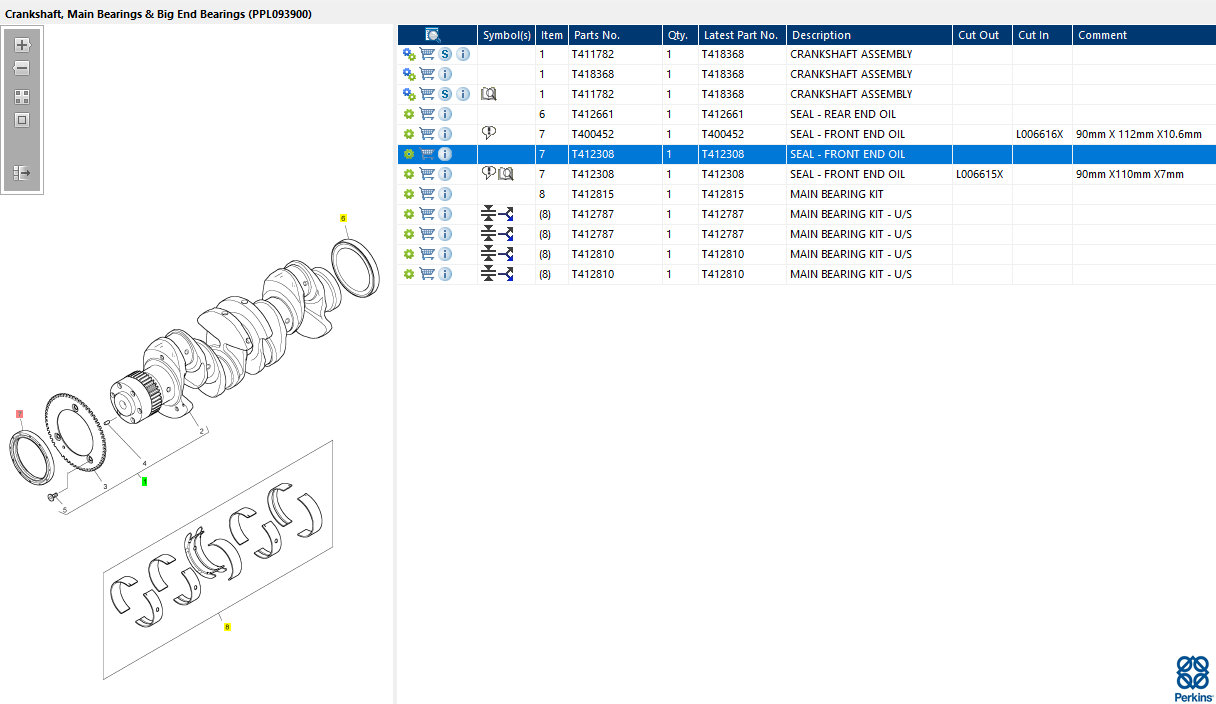Image resolution: width=1216 pixels, height=704 pixels.
Task: Open info icon in the highlighted T412308 row
Action: coord(445,154)
